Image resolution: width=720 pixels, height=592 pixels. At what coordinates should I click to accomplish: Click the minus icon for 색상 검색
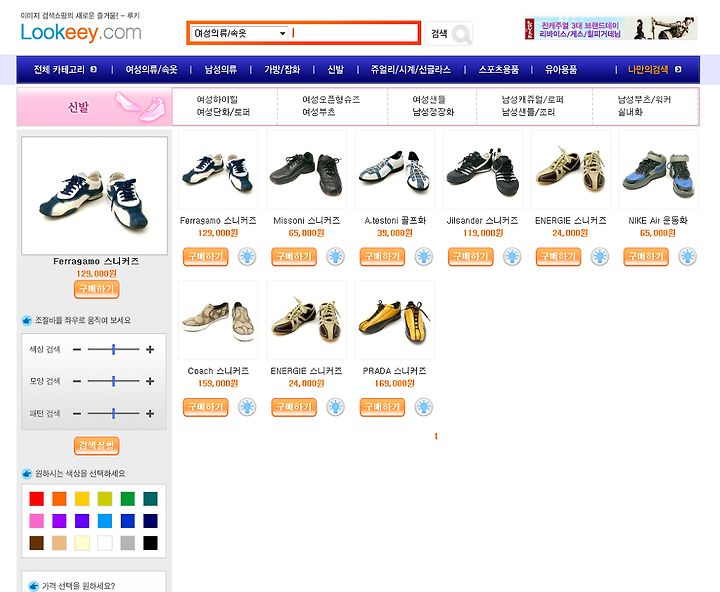point(77,350)
